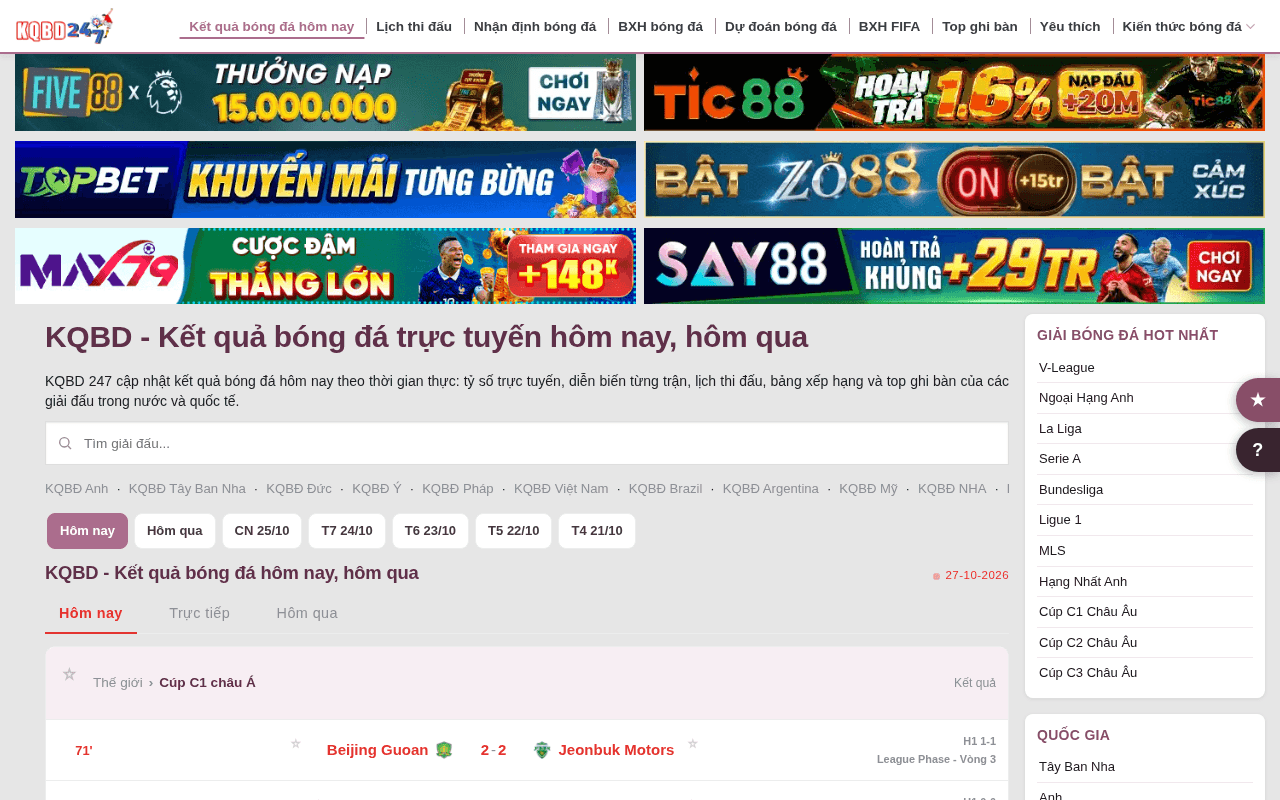The image size is (1280, 800).
Task: Go to Top ghi bàn
Action: 980,26
